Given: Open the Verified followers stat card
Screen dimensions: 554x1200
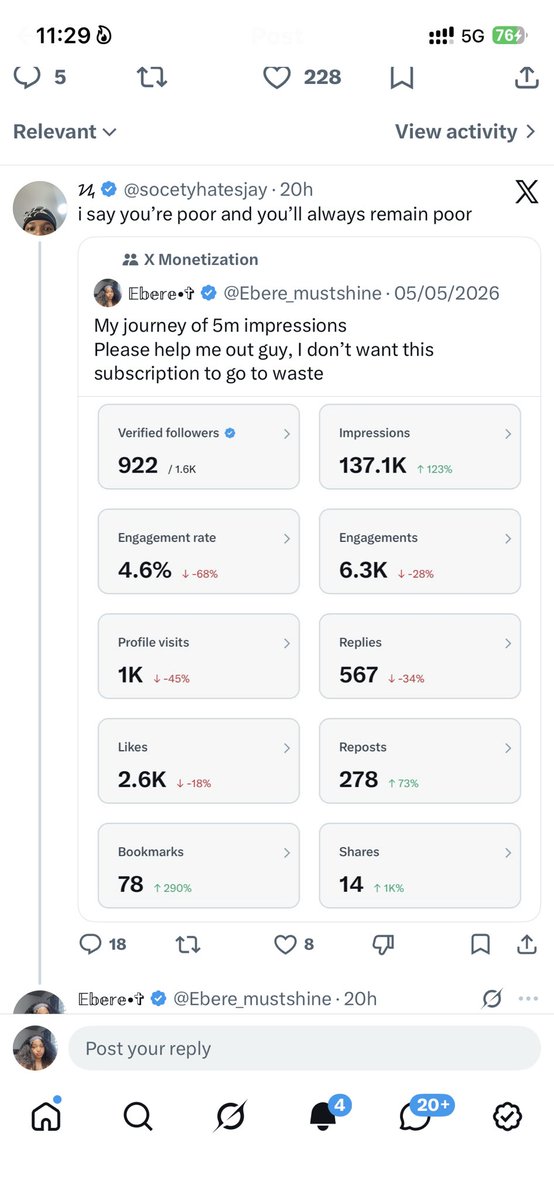Looking at the screenshot, I should 199,446.
